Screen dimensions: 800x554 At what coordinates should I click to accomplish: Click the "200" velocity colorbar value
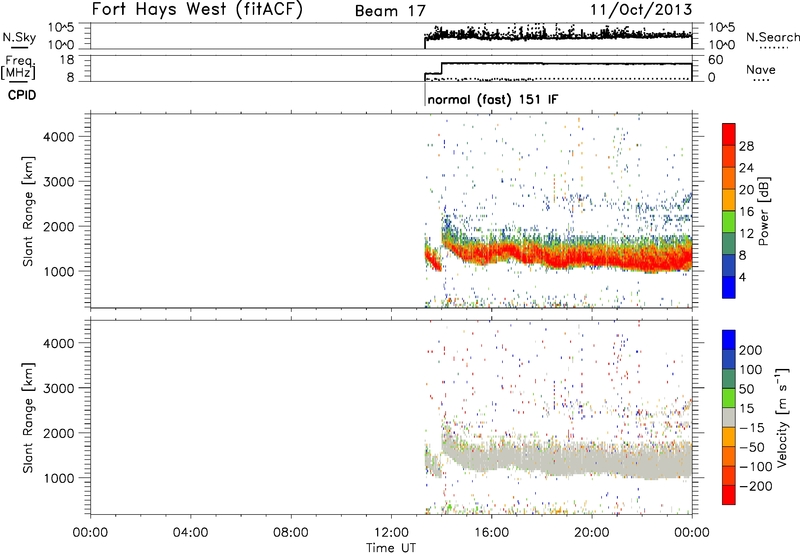point(751,350)
